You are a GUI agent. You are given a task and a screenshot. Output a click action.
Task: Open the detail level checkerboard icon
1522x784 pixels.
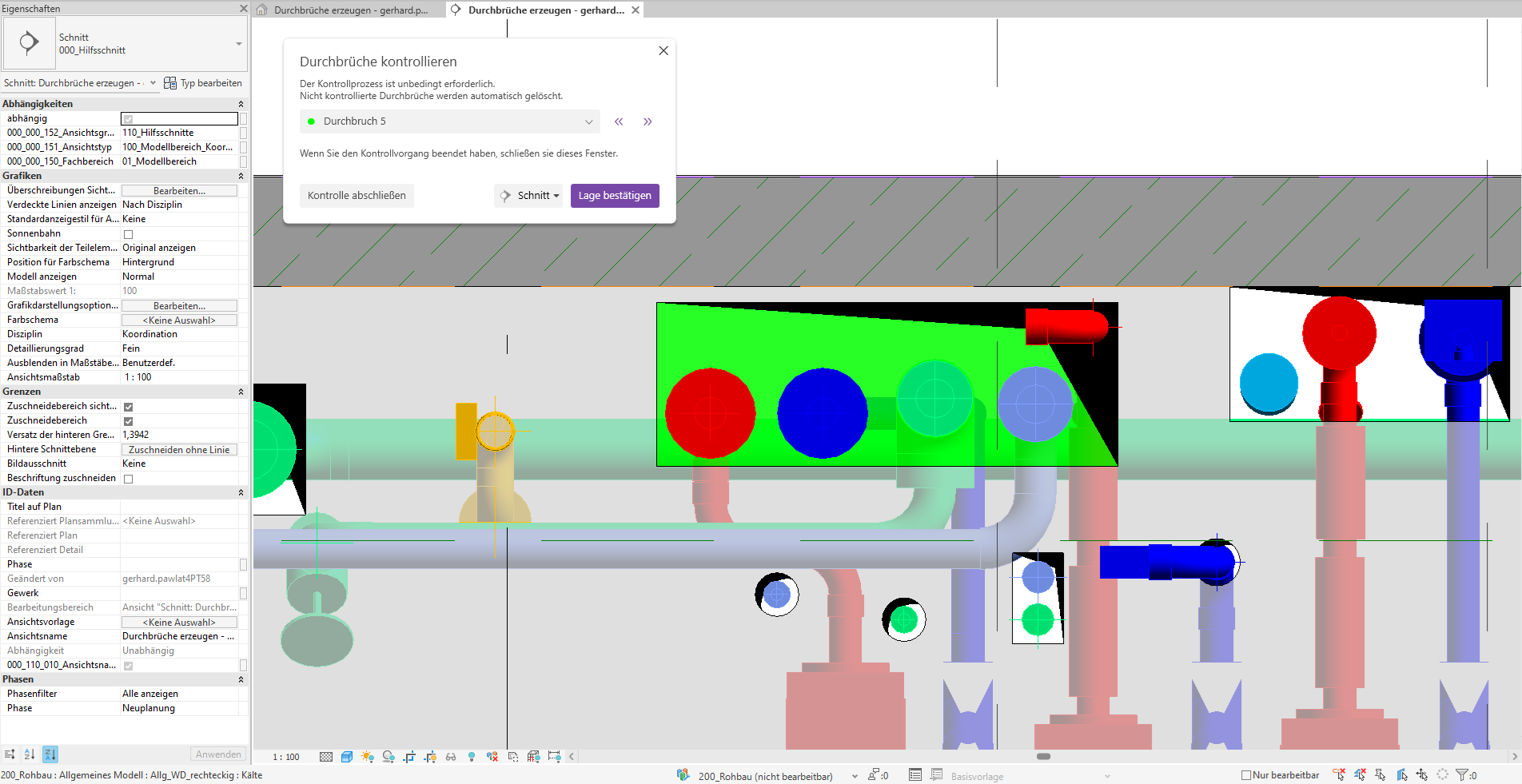tap(325, 756)
